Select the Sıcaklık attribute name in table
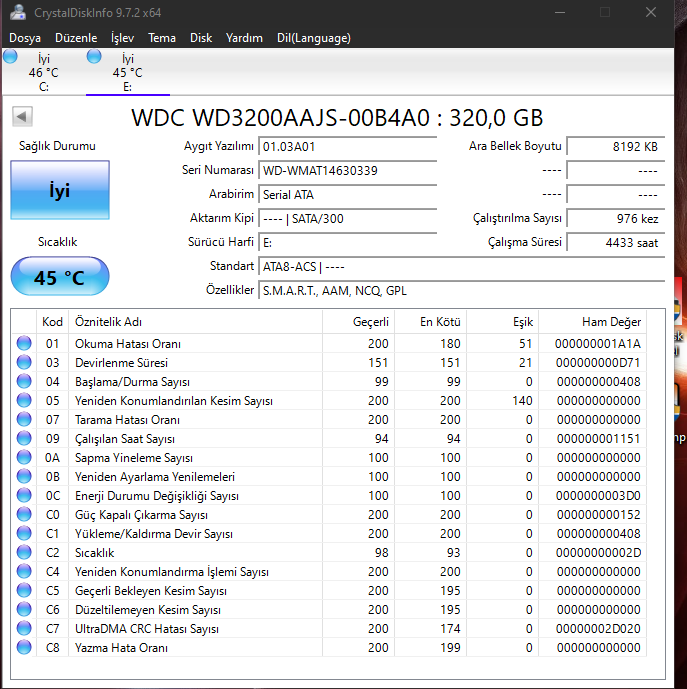Screen dimensions: 687x689 point(95,553)
